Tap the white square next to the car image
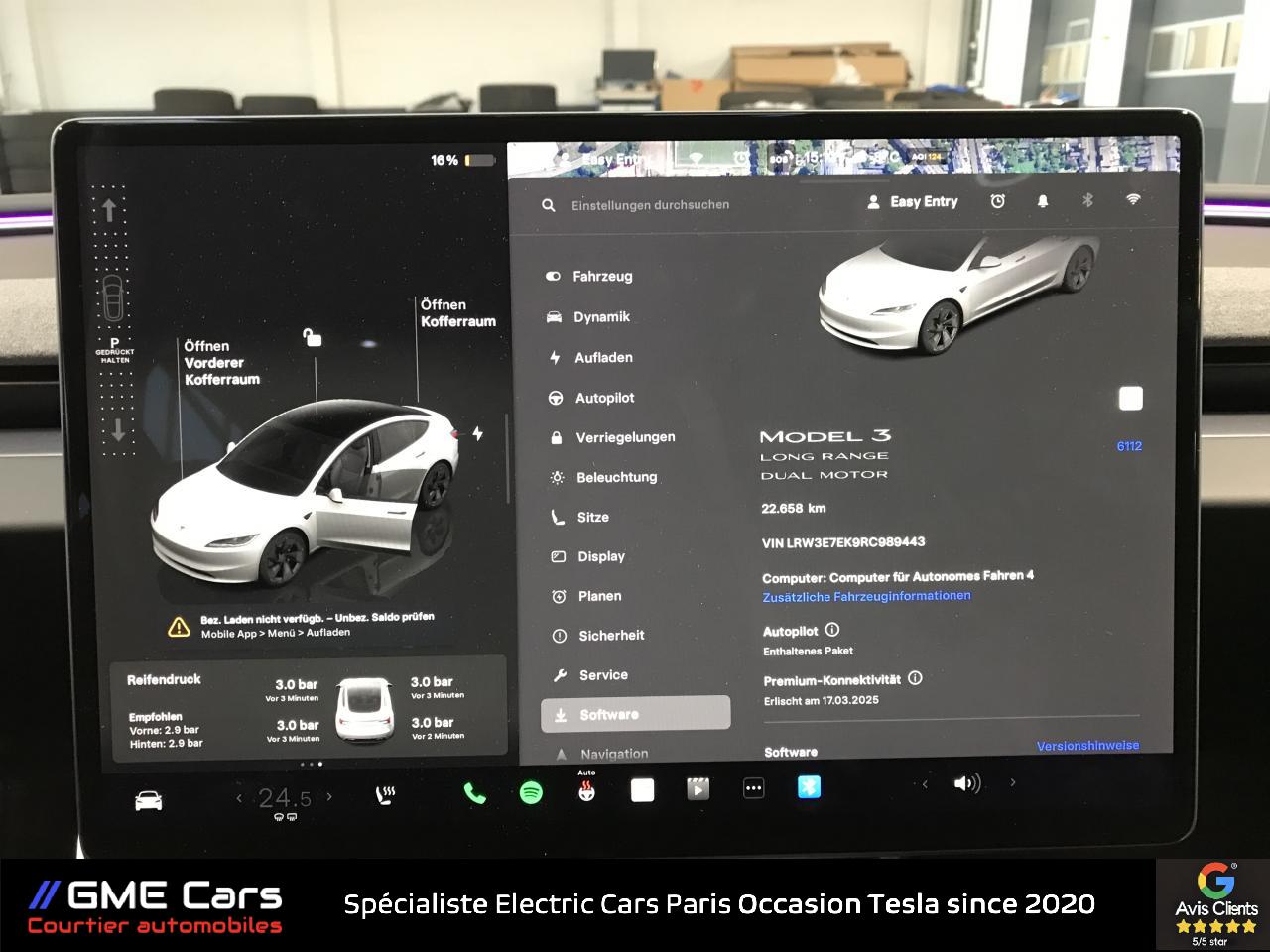1270x952 pixels. (x=1131, y=399)
